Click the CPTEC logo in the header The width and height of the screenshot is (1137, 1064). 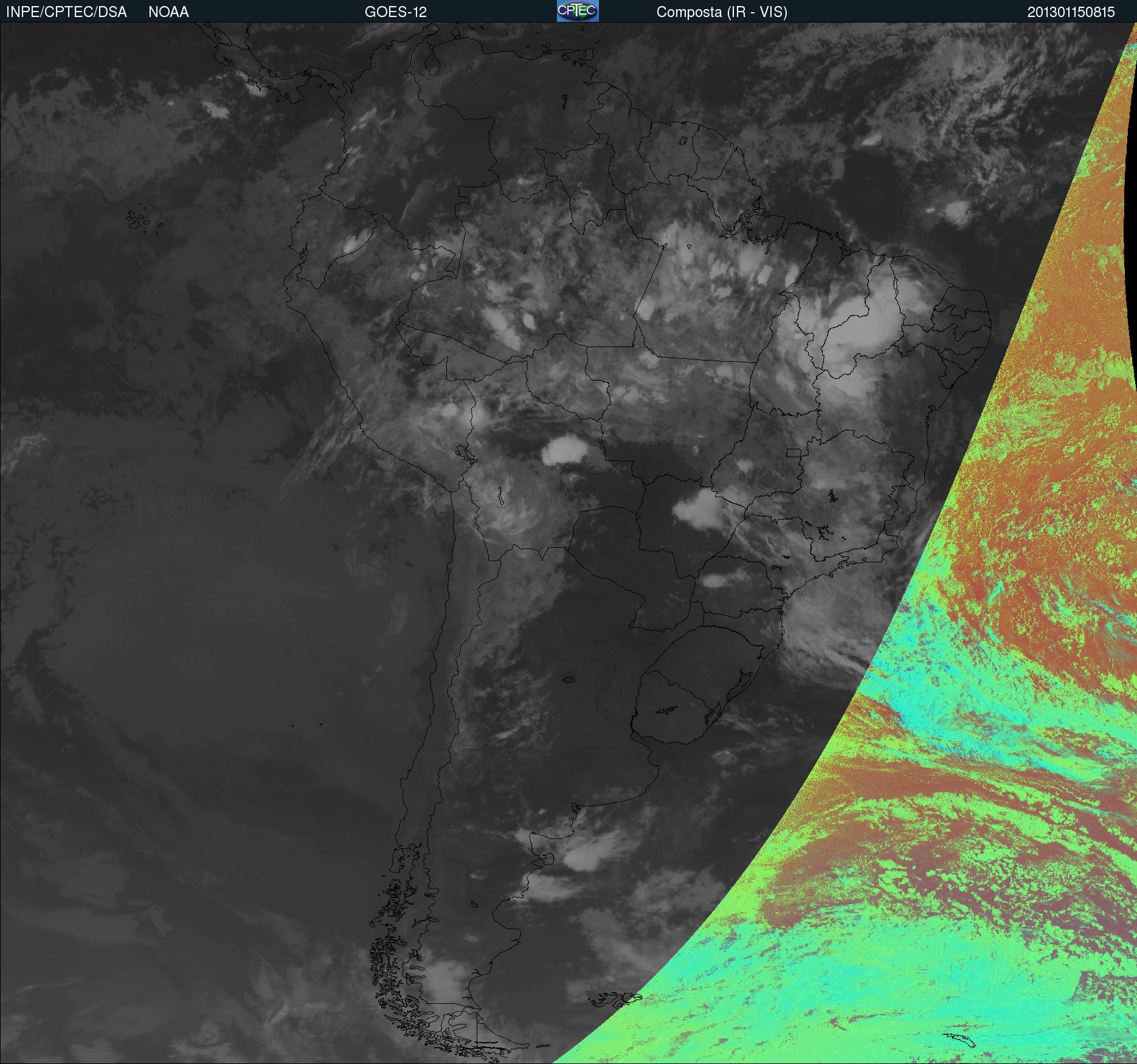(578, 11)
